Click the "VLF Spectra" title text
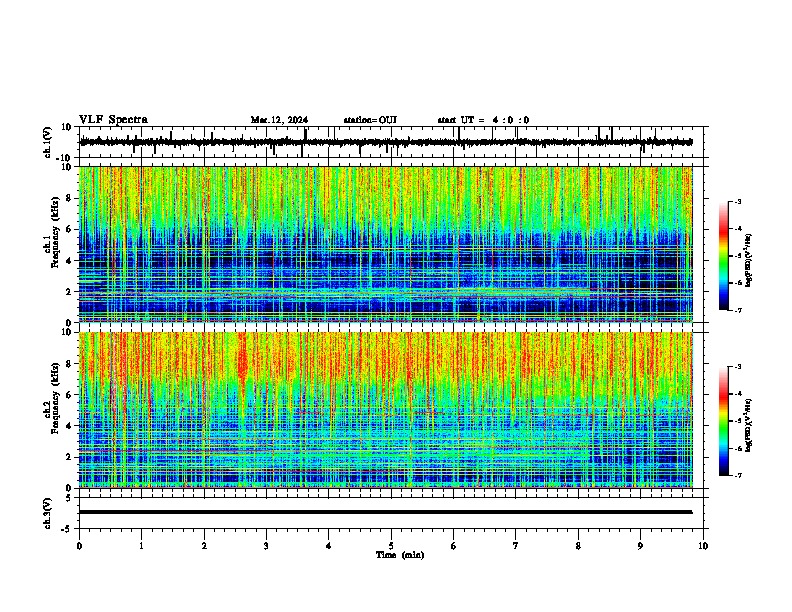The height and width of the screenshot is (612, 792). tap(113, 120)
